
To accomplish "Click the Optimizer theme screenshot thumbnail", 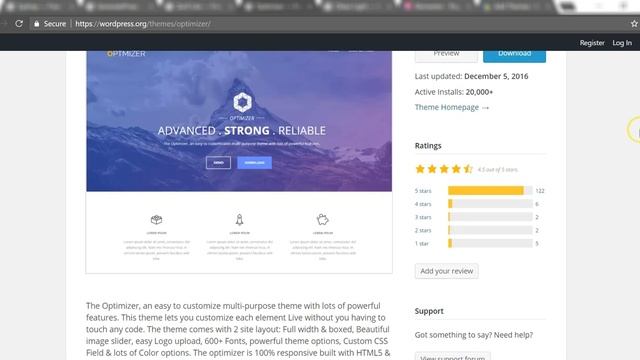I will (239, 162).
